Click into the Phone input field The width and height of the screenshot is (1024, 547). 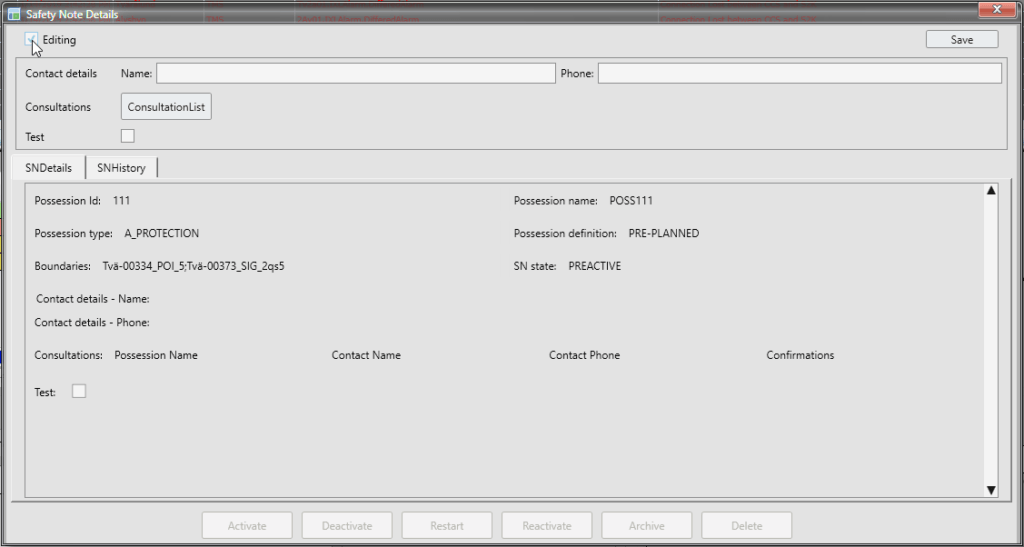(799, 73)
